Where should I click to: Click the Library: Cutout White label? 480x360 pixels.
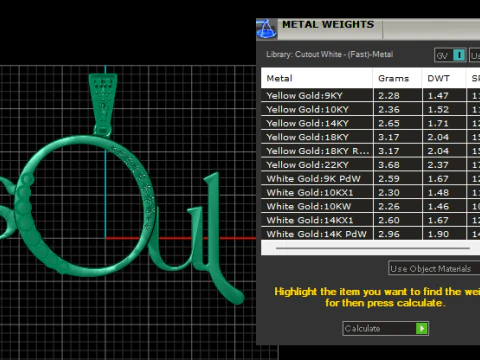[x=330, y=54]
